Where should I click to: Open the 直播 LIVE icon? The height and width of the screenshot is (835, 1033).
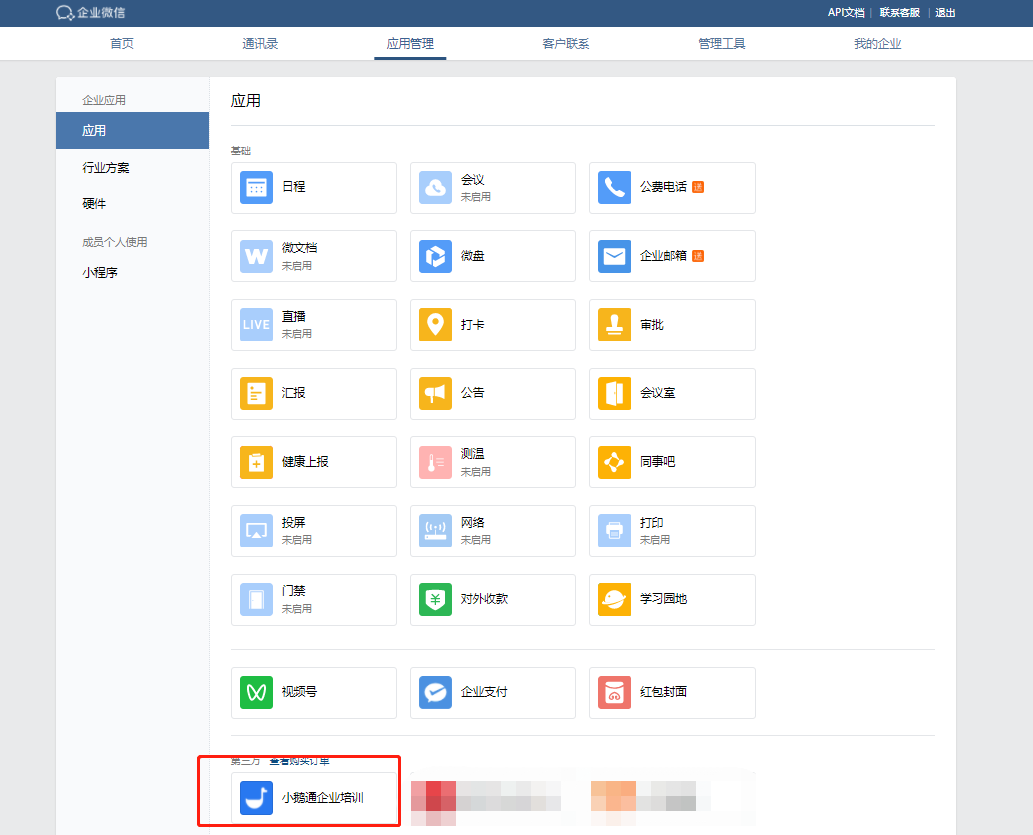[256, 324]
